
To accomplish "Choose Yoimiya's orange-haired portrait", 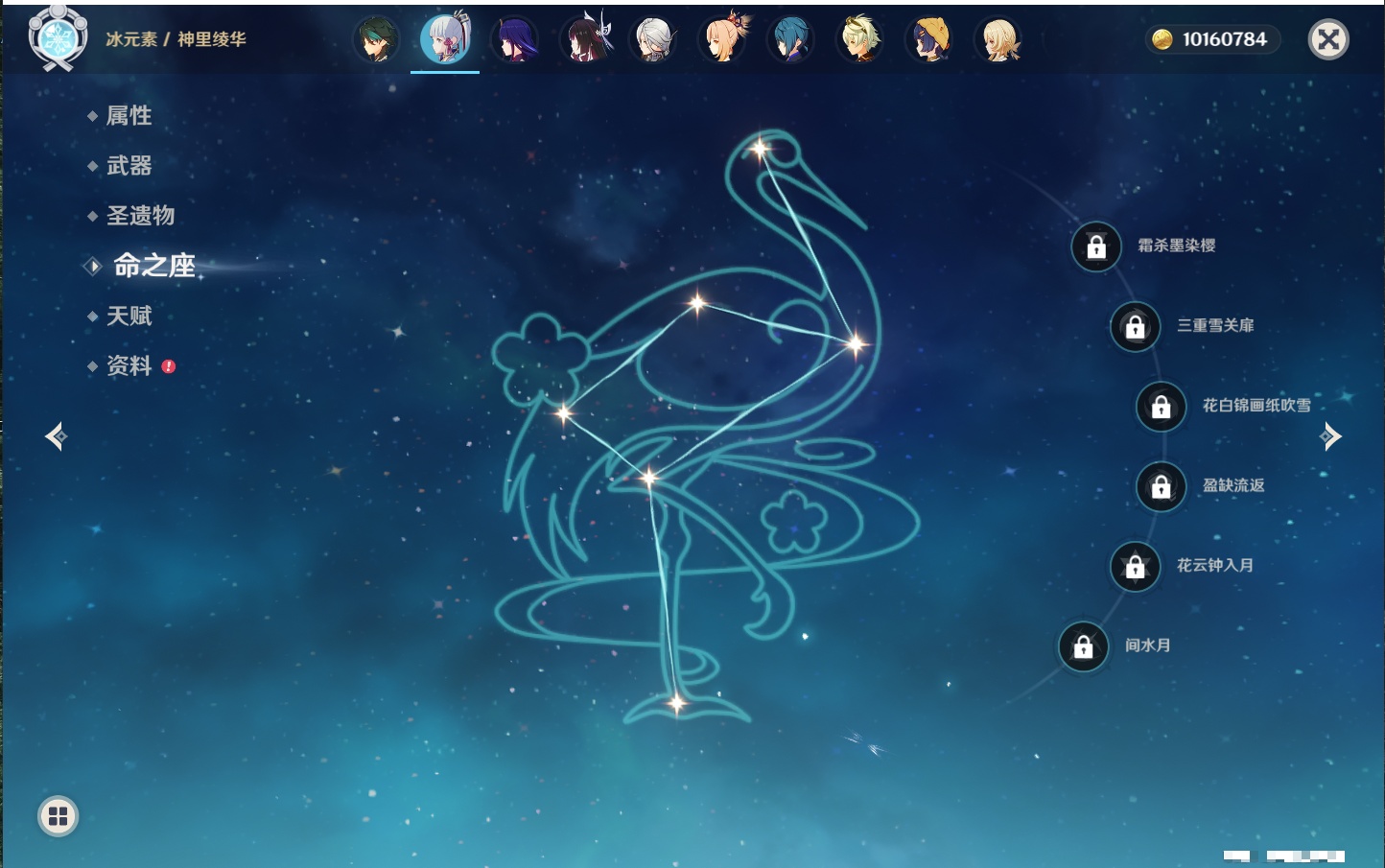I will [x=722, y=40].
